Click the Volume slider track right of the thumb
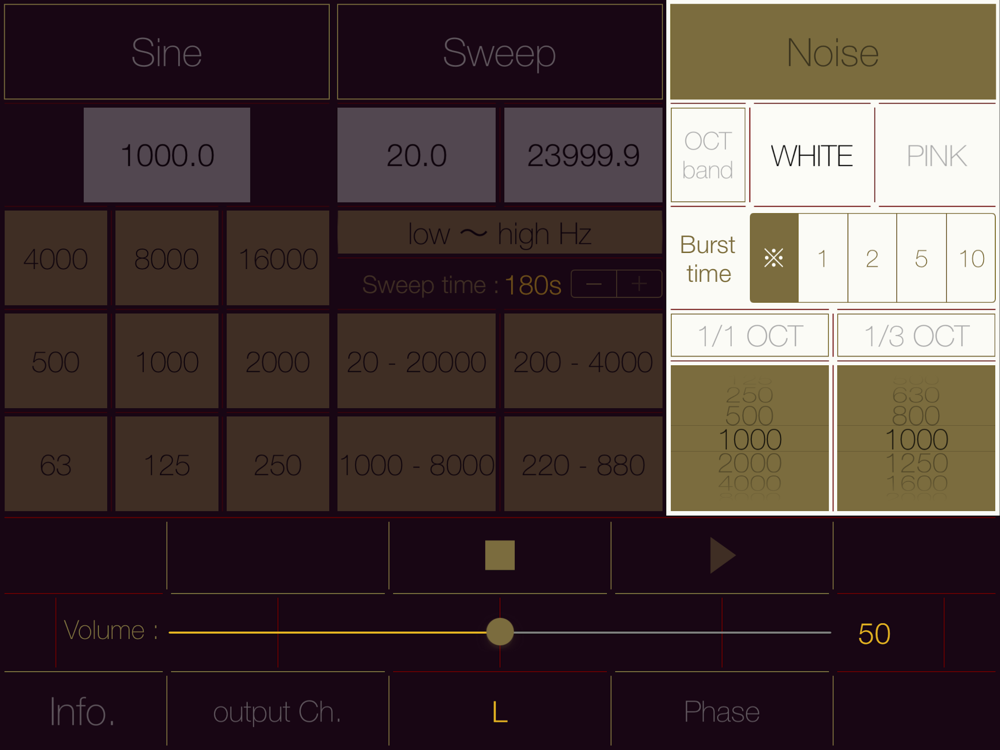Screen dimensions: 1000x750 coord(672,633)
